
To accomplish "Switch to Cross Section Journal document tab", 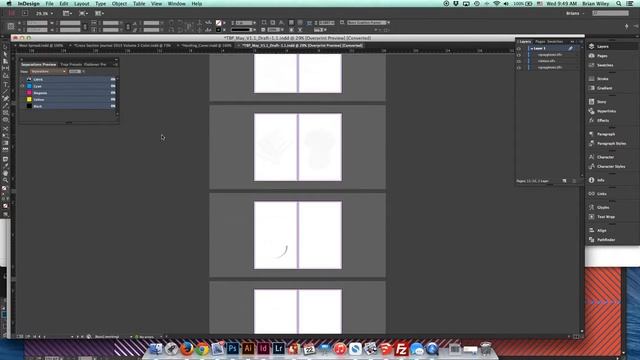I will click(122, 46).
